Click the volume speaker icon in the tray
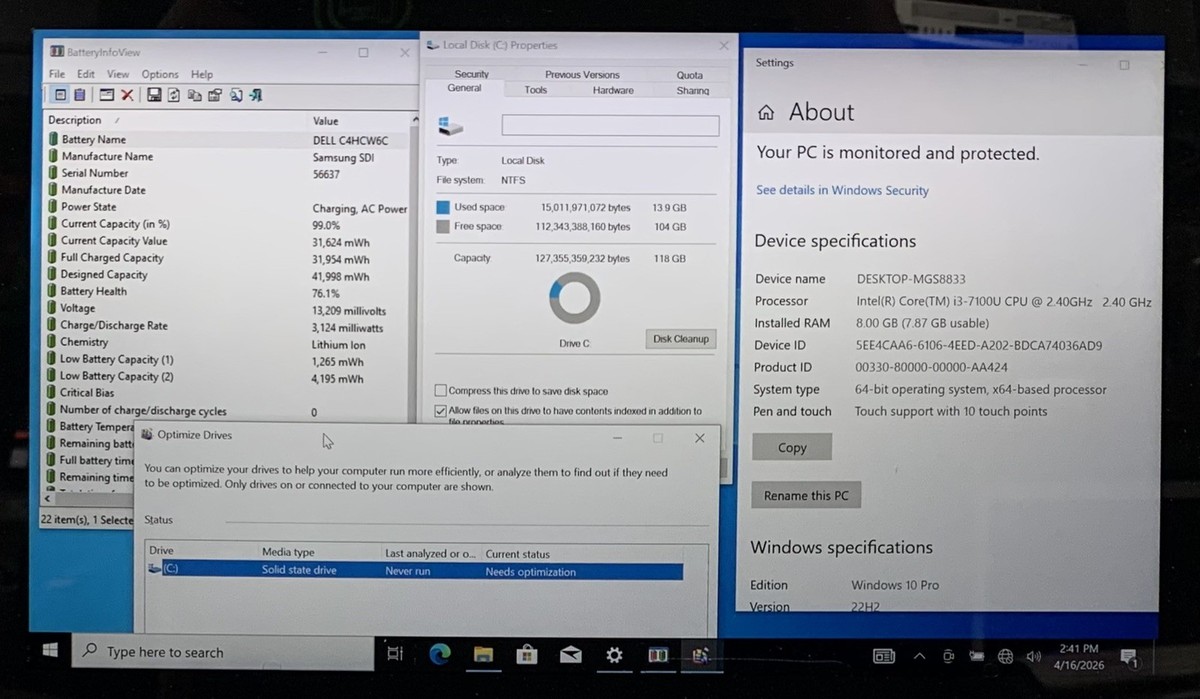 (1033, 656)
